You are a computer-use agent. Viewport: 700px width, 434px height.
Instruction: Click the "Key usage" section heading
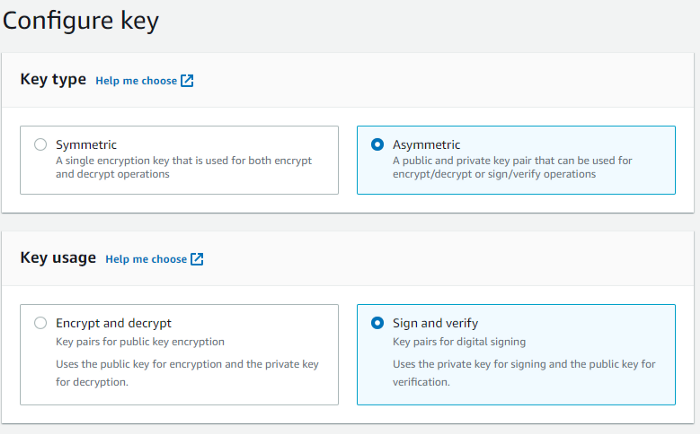58,258
